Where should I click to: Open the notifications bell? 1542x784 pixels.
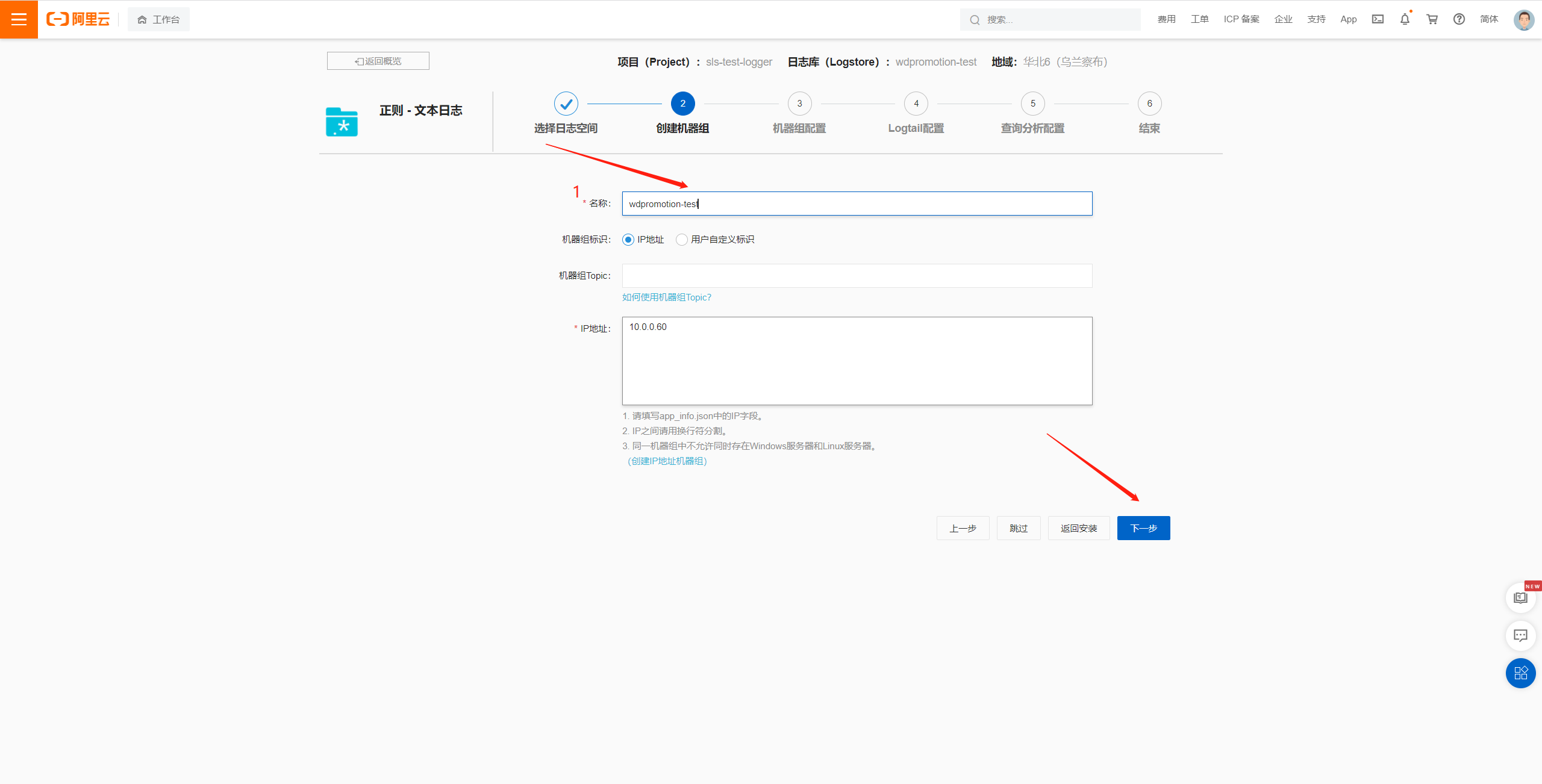tap(1405, 19)
